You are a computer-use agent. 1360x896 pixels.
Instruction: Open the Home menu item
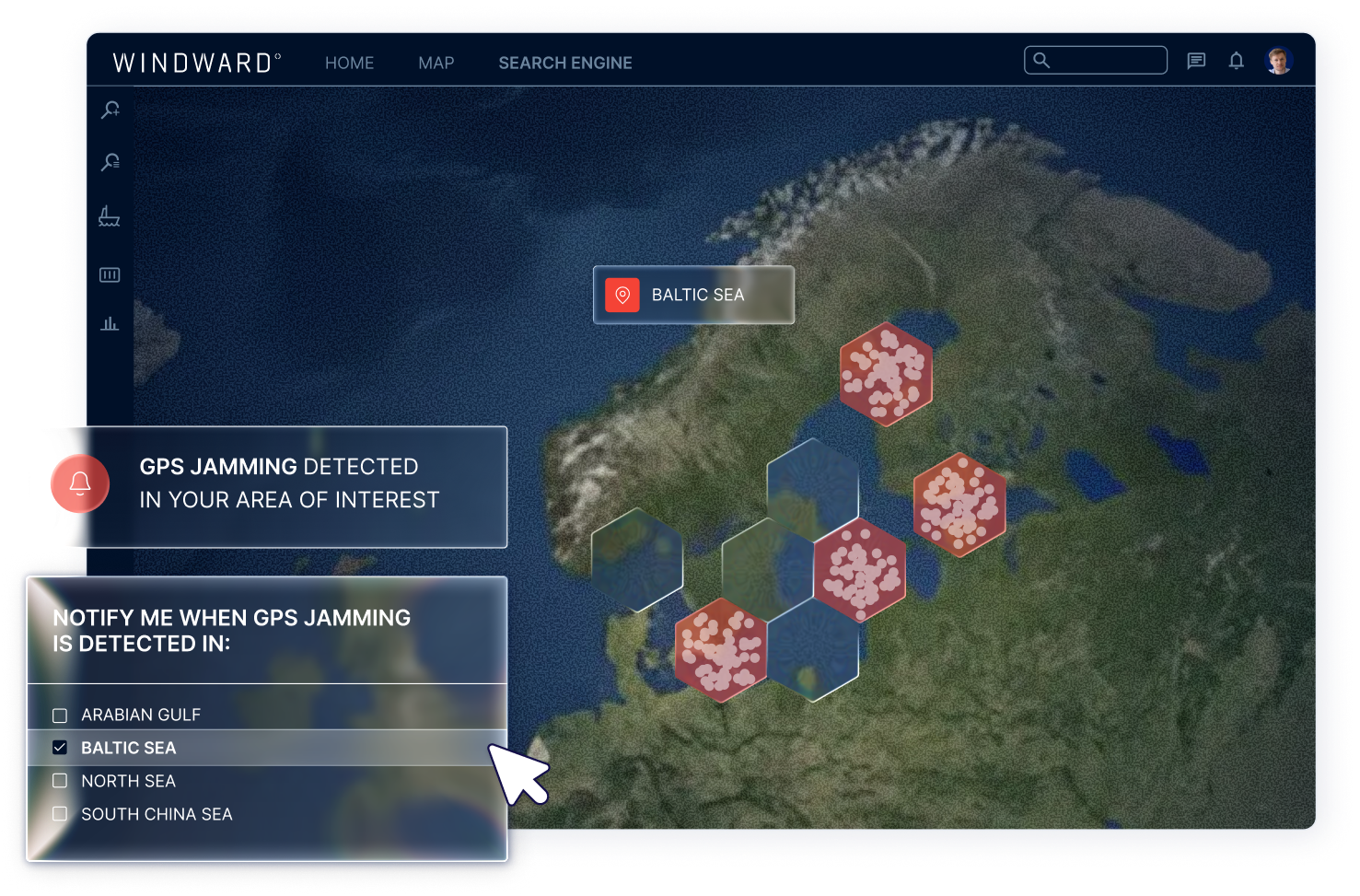tap(349, 63)
